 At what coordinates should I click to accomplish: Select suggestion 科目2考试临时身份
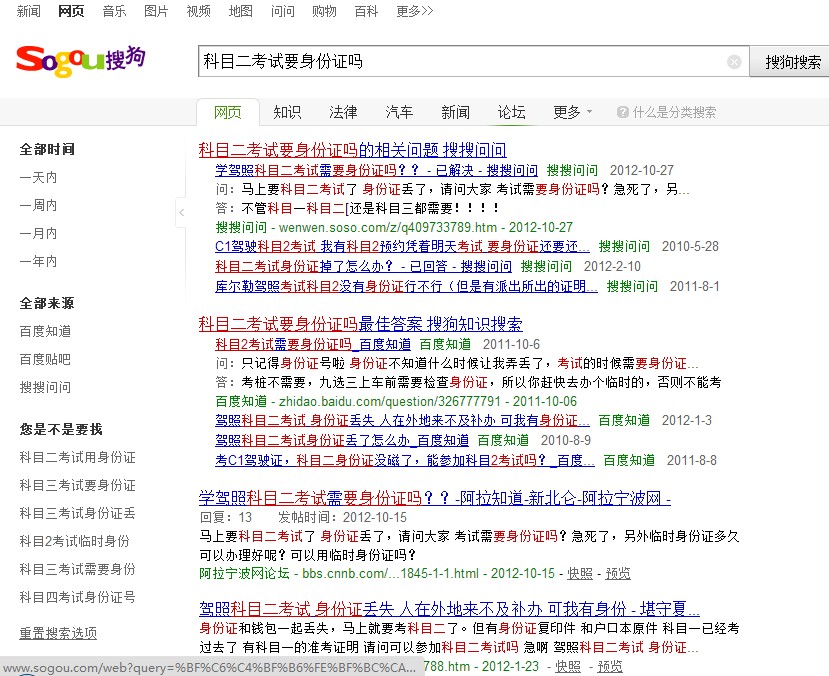pyautogui.click(x=74, y=541)
